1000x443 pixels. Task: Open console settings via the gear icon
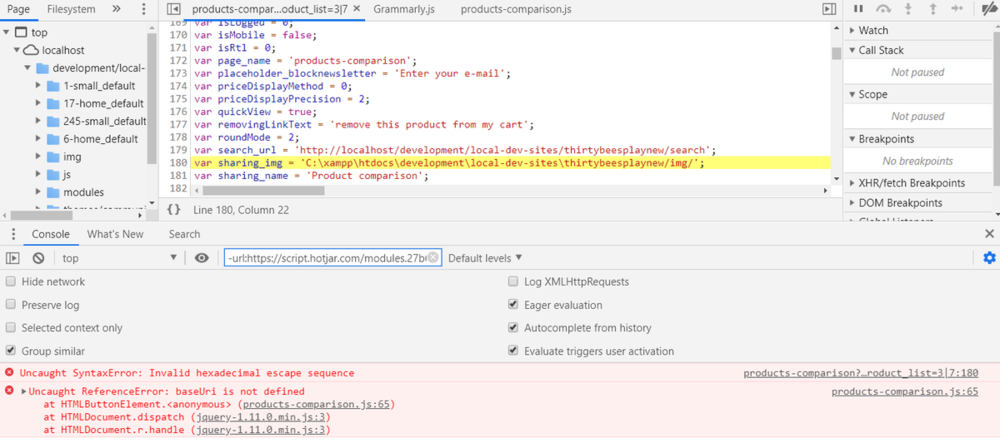(x=989, y=258)
